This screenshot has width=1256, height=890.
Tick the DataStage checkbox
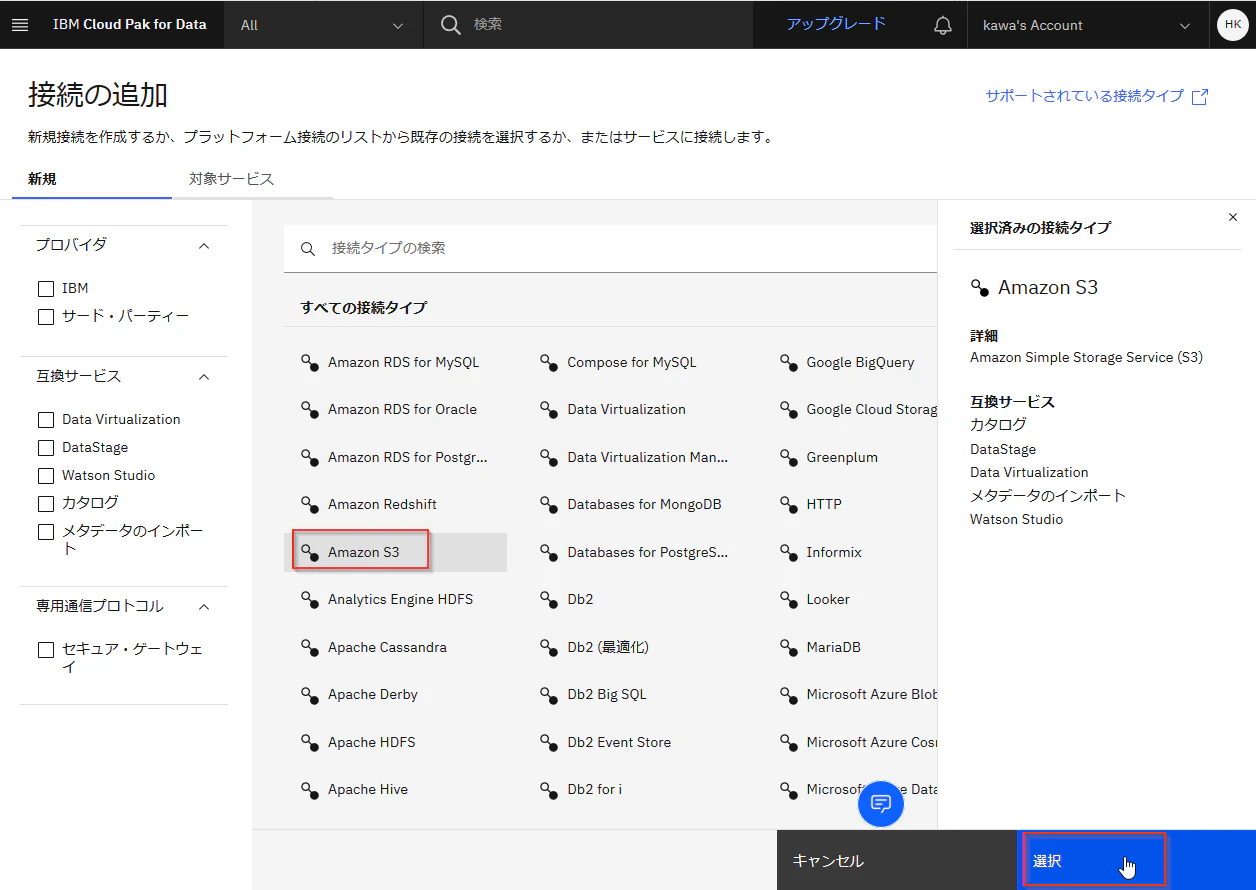[45, 448]
